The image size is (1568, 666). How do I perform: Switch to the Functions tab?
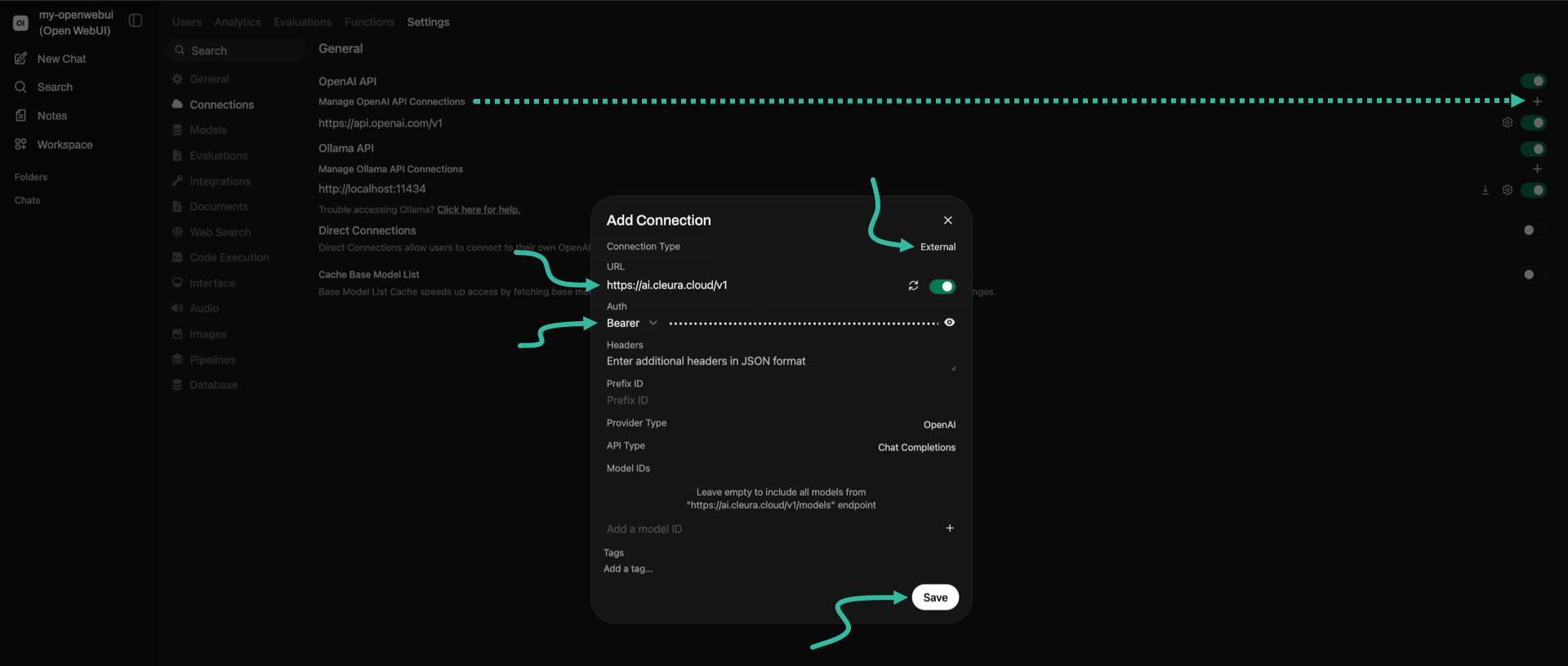coord(369,22)
